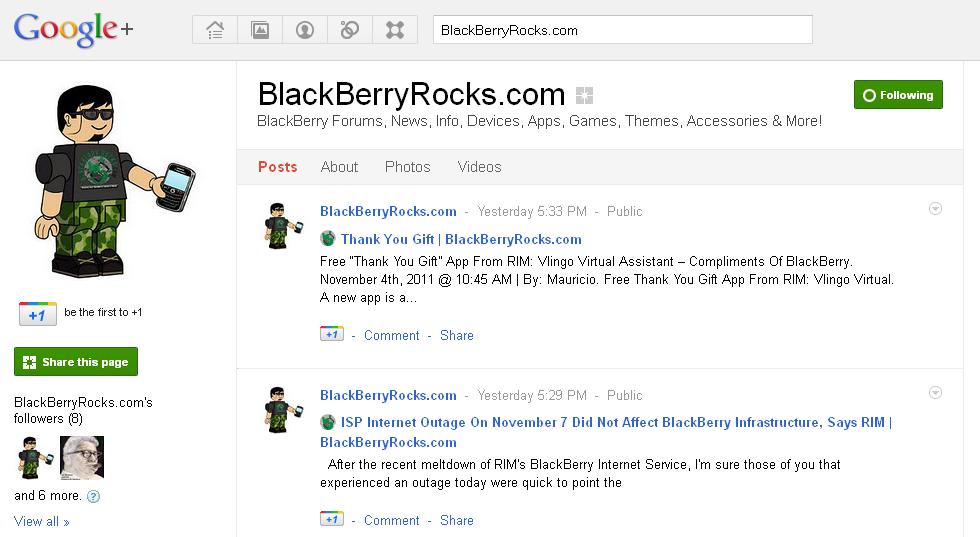Open the Thank You Gift article link
The image size is (980, 537).
[x=461, y=239]
